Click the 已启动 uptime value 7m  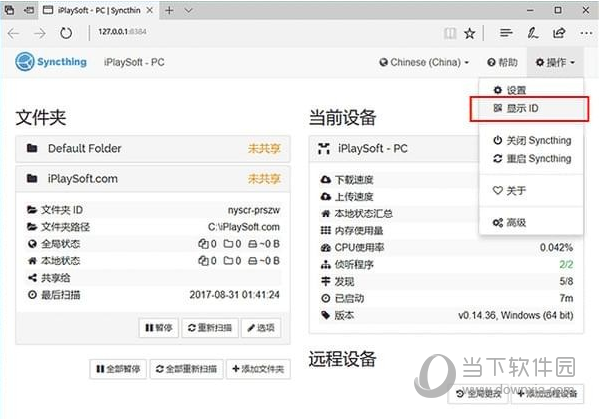click(x=567, y=298)
